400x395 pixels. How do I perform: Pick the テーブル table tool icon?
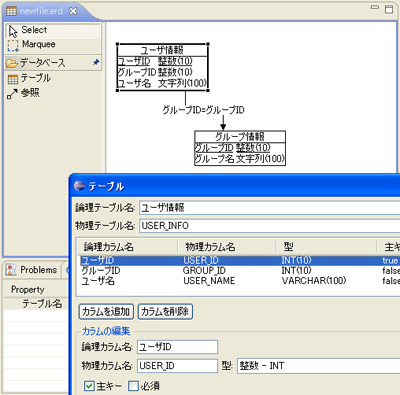click(13, 79)
